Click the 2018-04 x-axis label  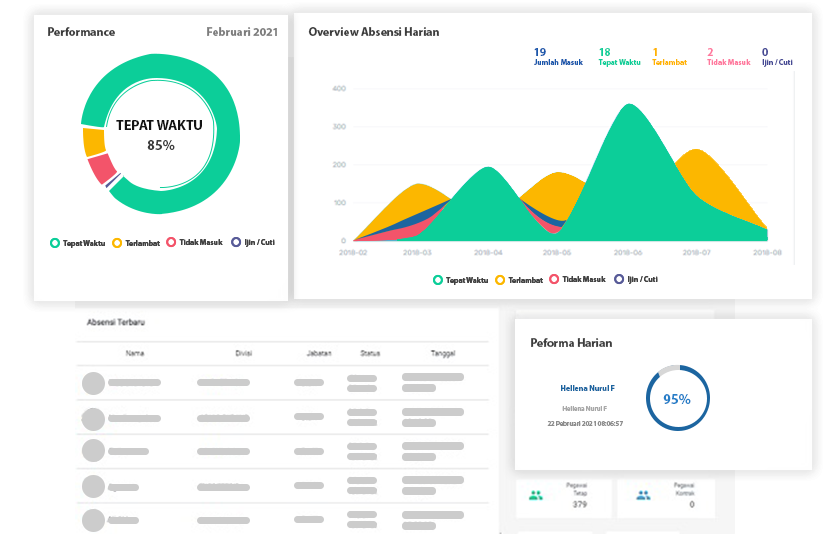click(x=488, y=253)
